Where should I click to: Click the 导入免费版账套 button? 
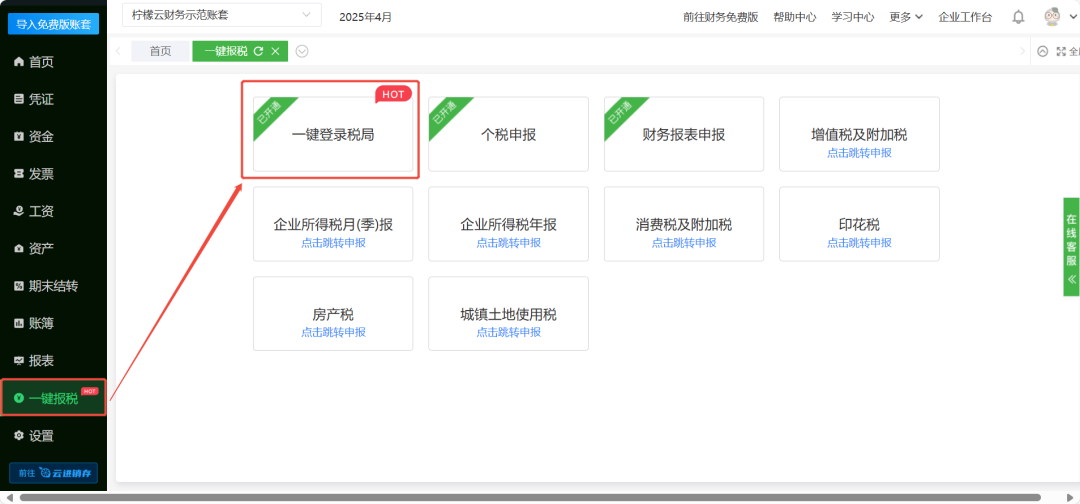[x=53, y=25]
